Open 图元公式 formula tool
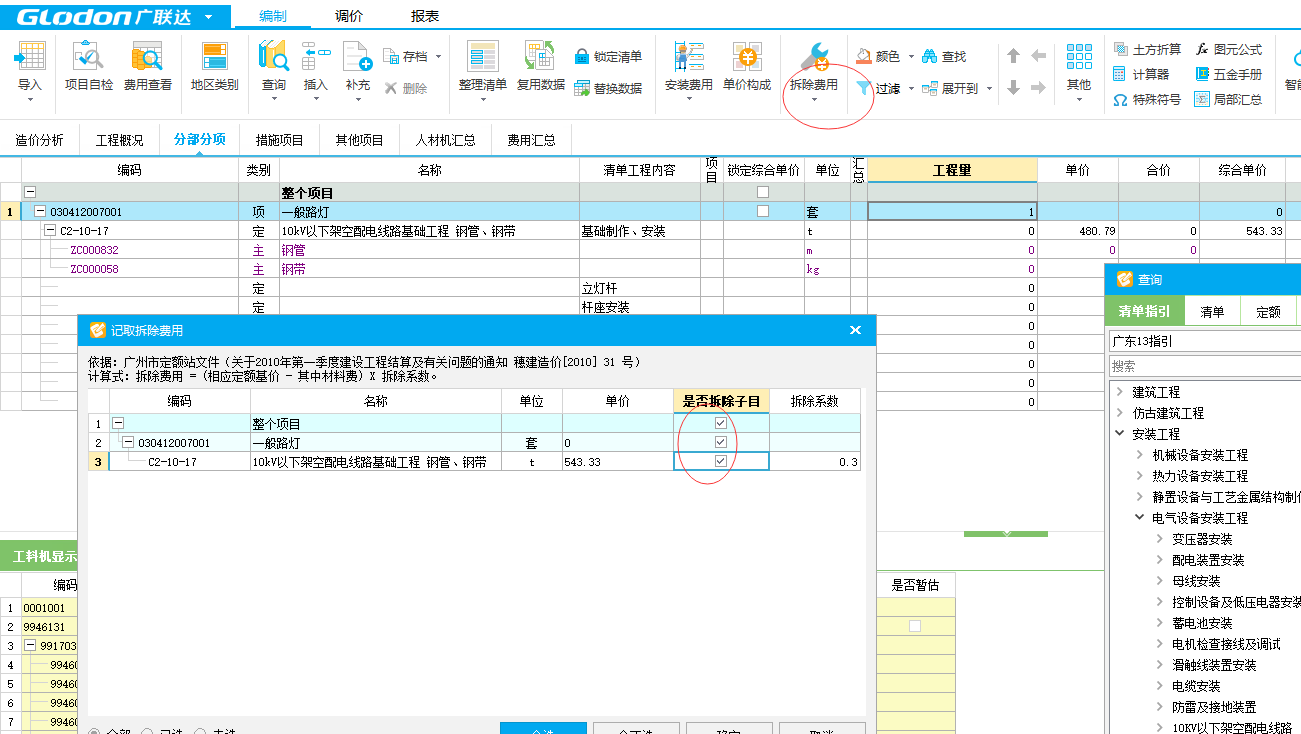The image size is (1301, 734). tap(1229, 49)
